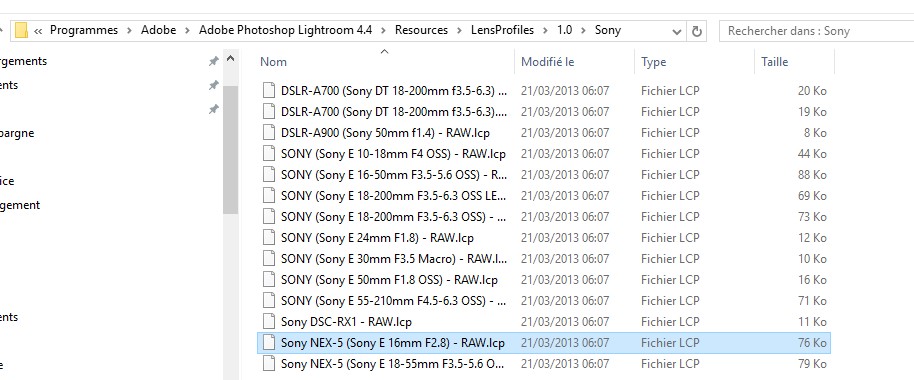Go to the Resources breadcrumb
914x380 pixels.
tap(421, 30)
